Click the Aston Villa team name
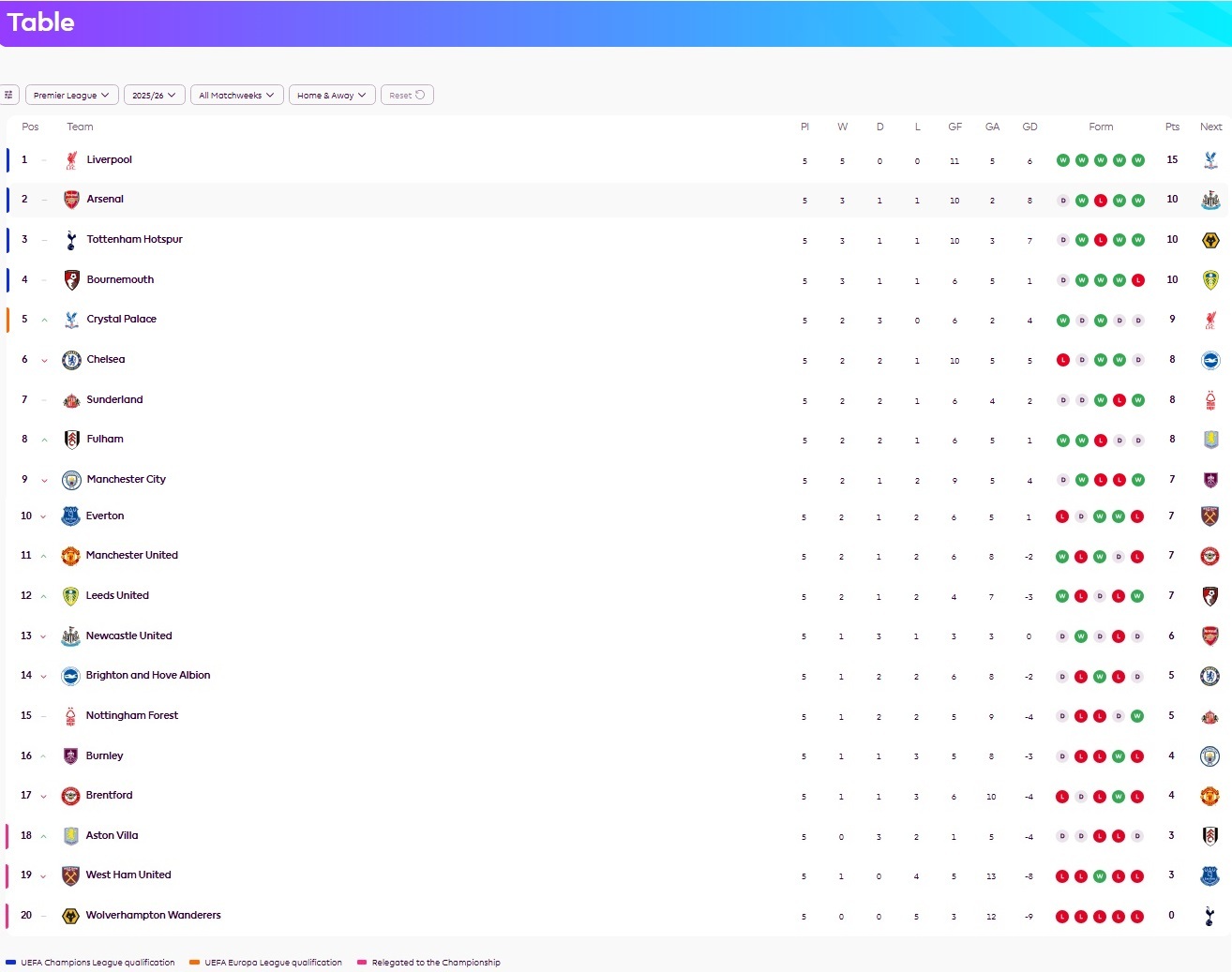The width and height of the screenshot is (1232, 972). 112,836
